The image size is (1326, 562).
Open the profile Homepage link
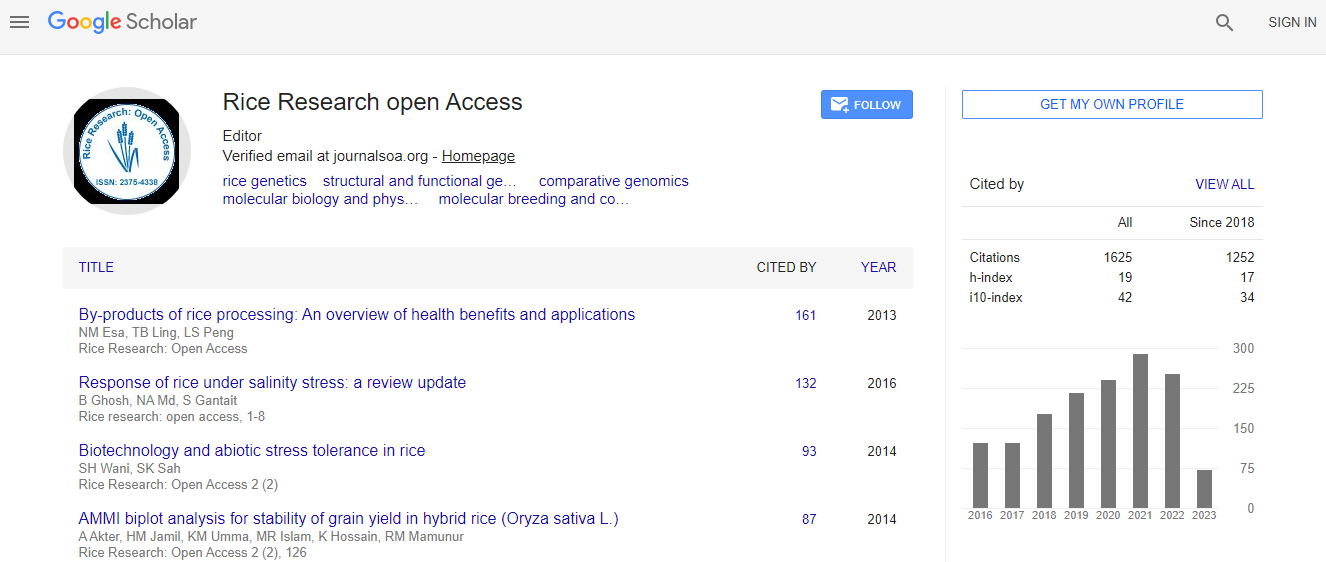478,156
